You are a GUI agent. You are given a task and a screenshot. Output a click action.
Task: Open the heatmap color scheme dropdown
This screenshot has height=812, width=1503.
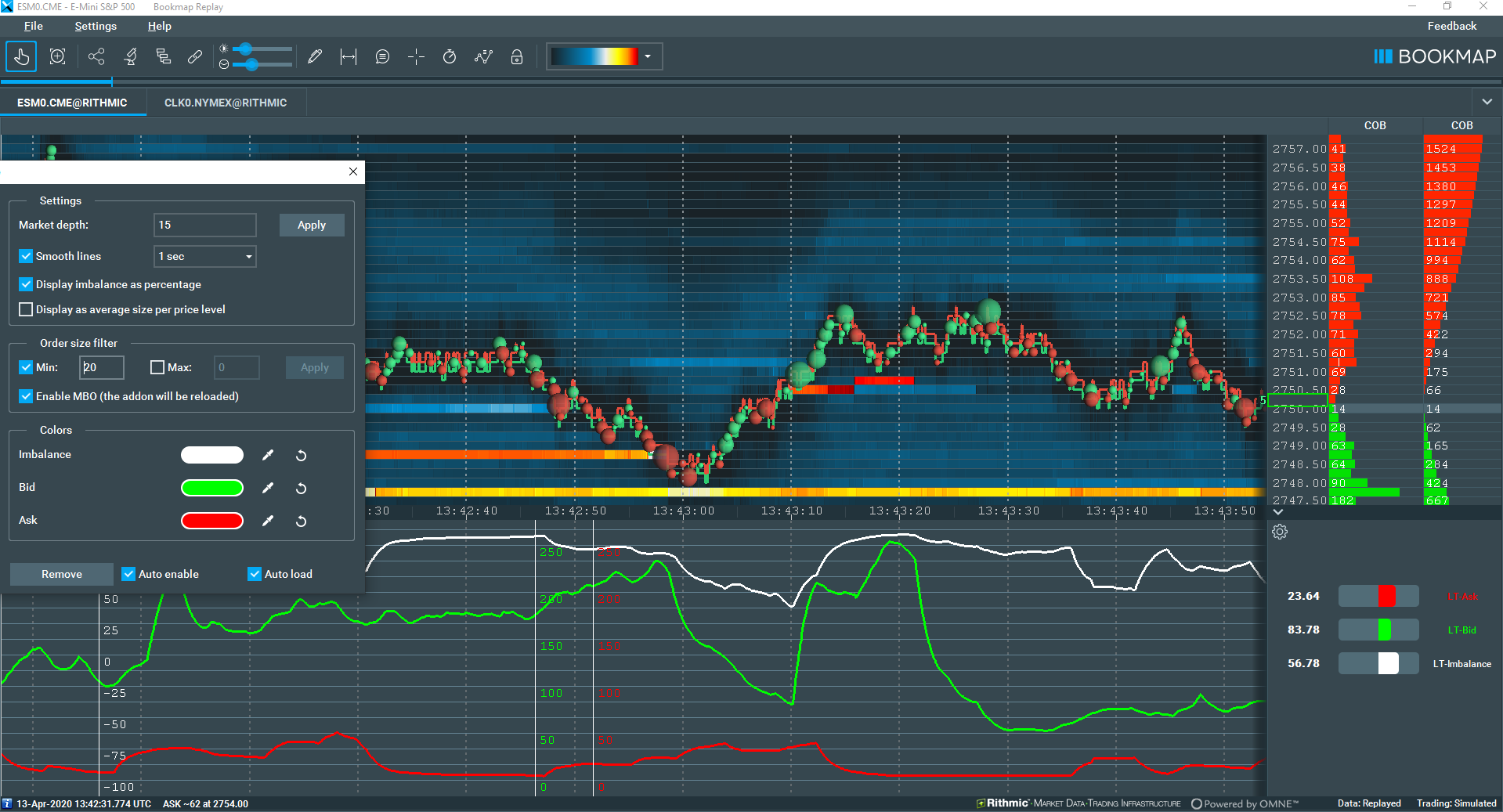tap(648, 56)
